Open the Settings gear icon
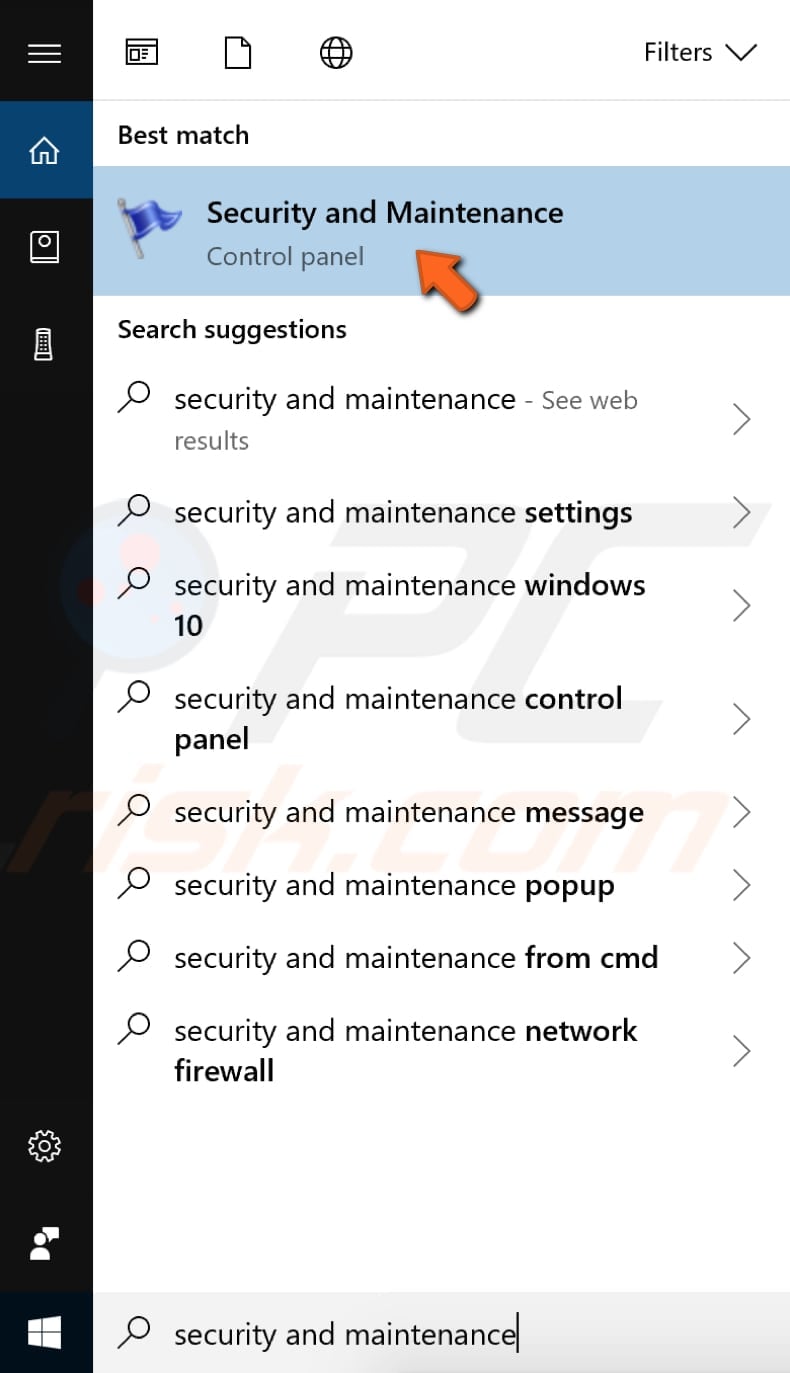Viewport: 790px width, 1373px height. [45, 1146]
